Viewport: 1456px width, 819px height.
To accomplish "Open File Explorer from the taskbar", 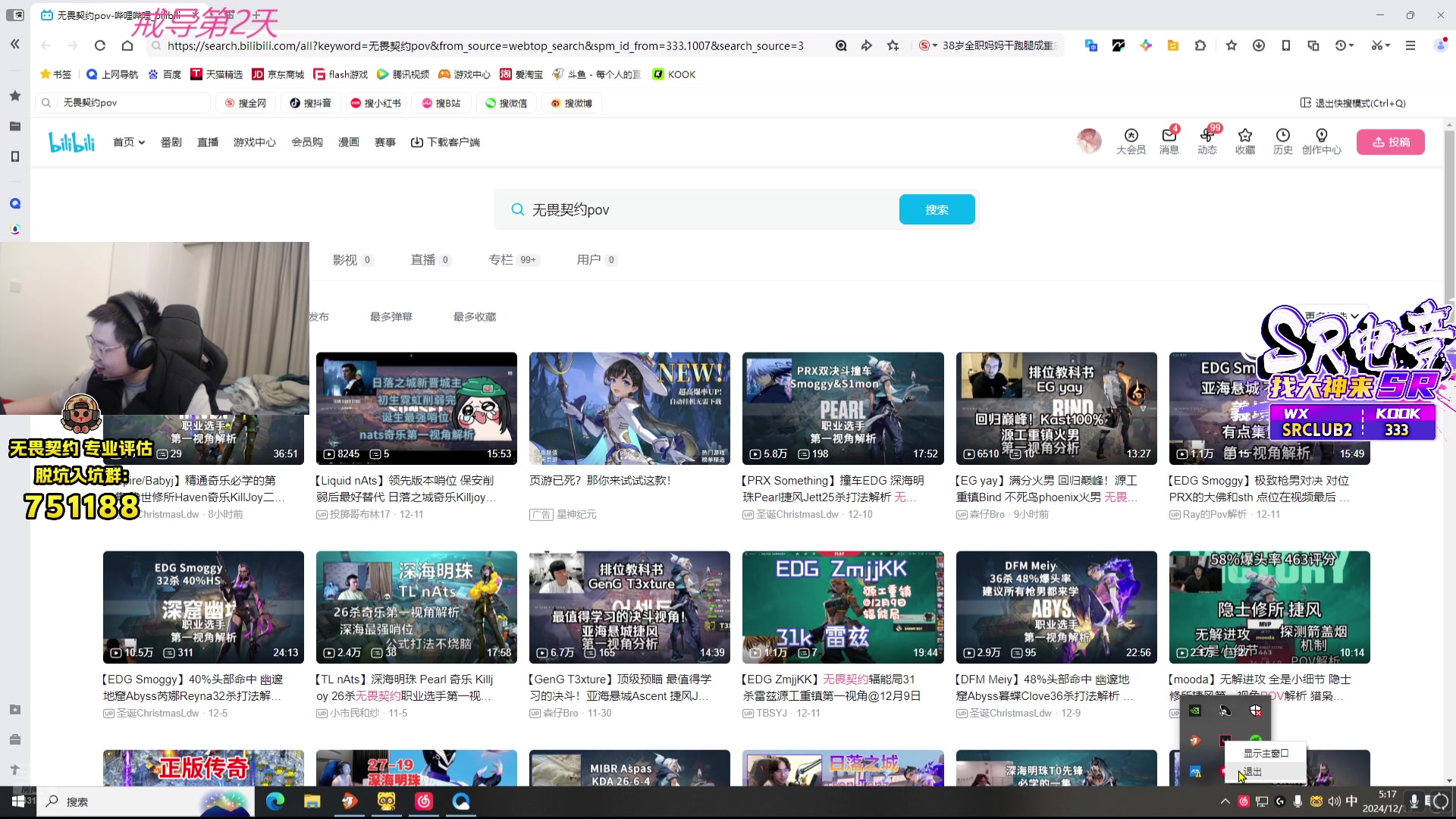I will [312, 802].
